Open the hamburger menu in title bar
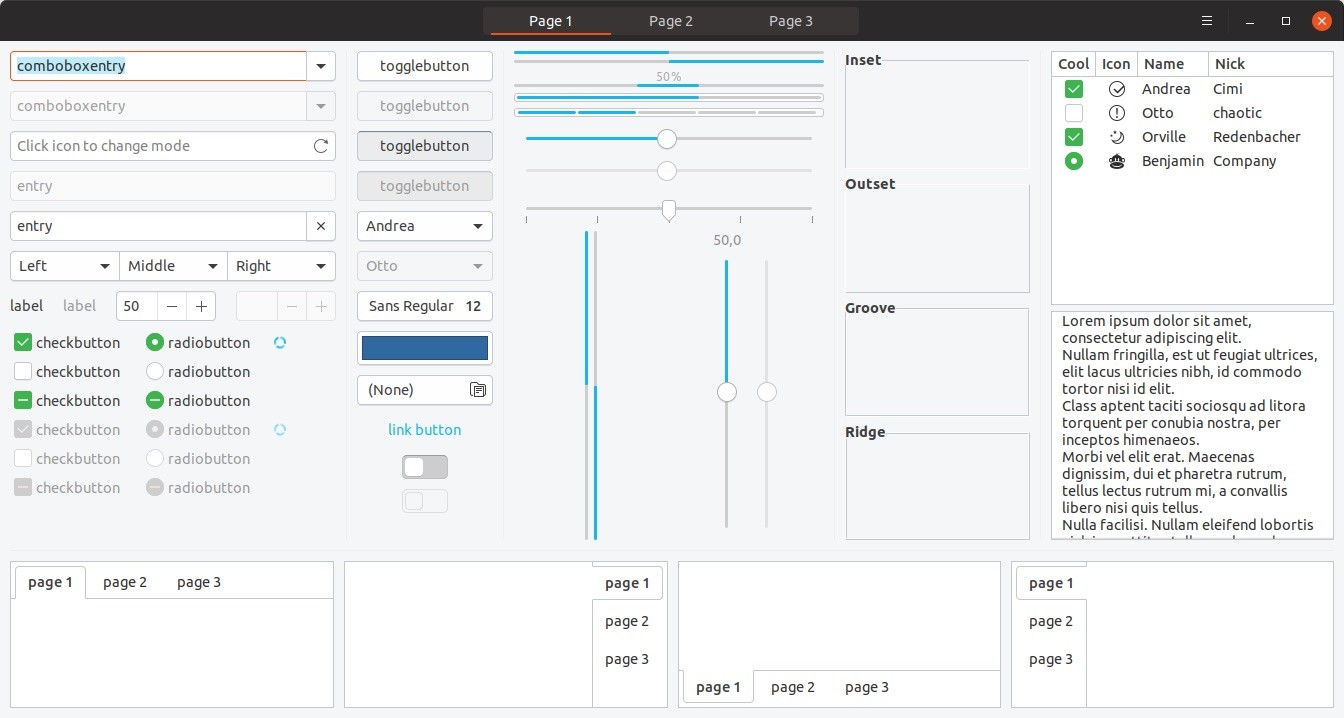 tap(1207, 21)
